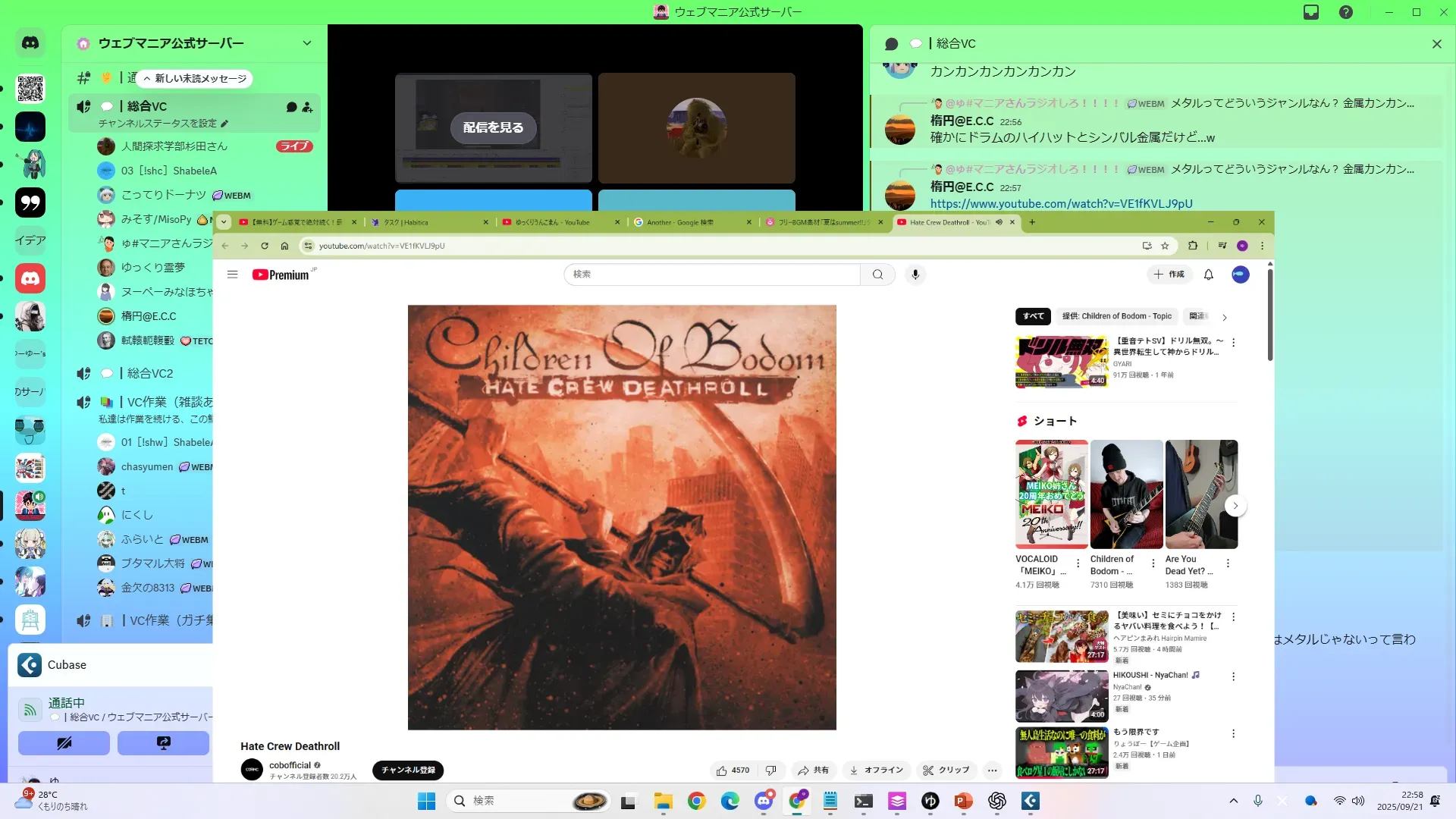Click the YouTube dislike thumbs-down icon
Viewport: 1456px width, 819px height.
(x=770, y=770)
